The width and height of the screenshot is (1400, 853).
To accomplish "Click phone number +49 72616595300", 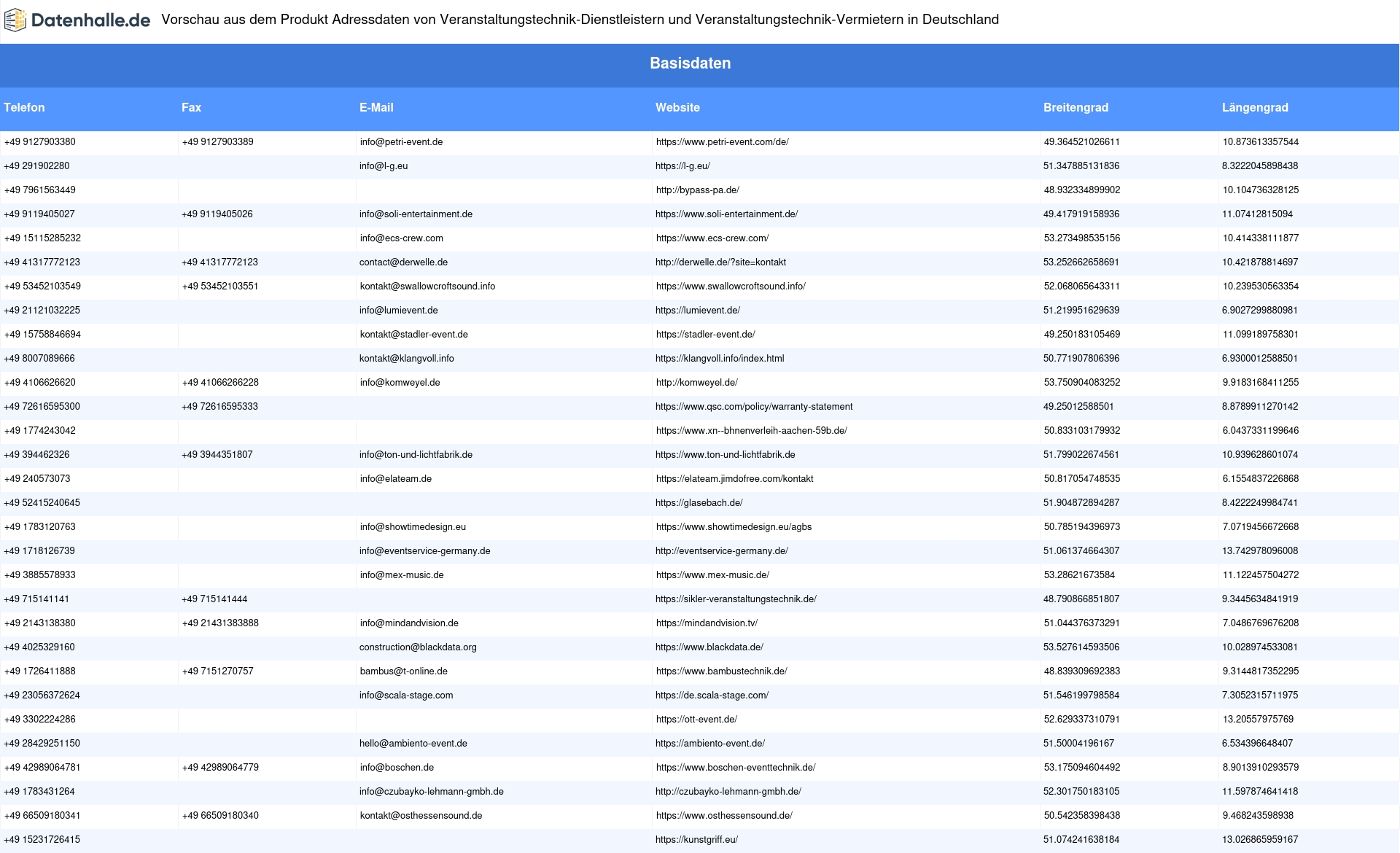I will click(42, 407).
